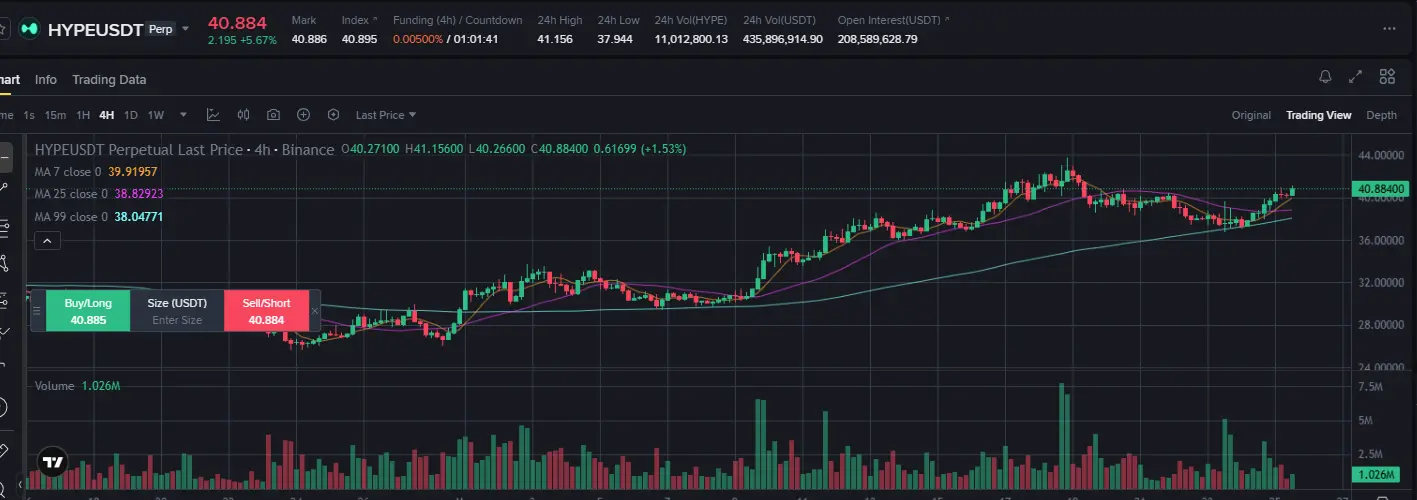Click the TradingView logo badge
Viewport: 1417px width, 500px height.
coord(52,462)
